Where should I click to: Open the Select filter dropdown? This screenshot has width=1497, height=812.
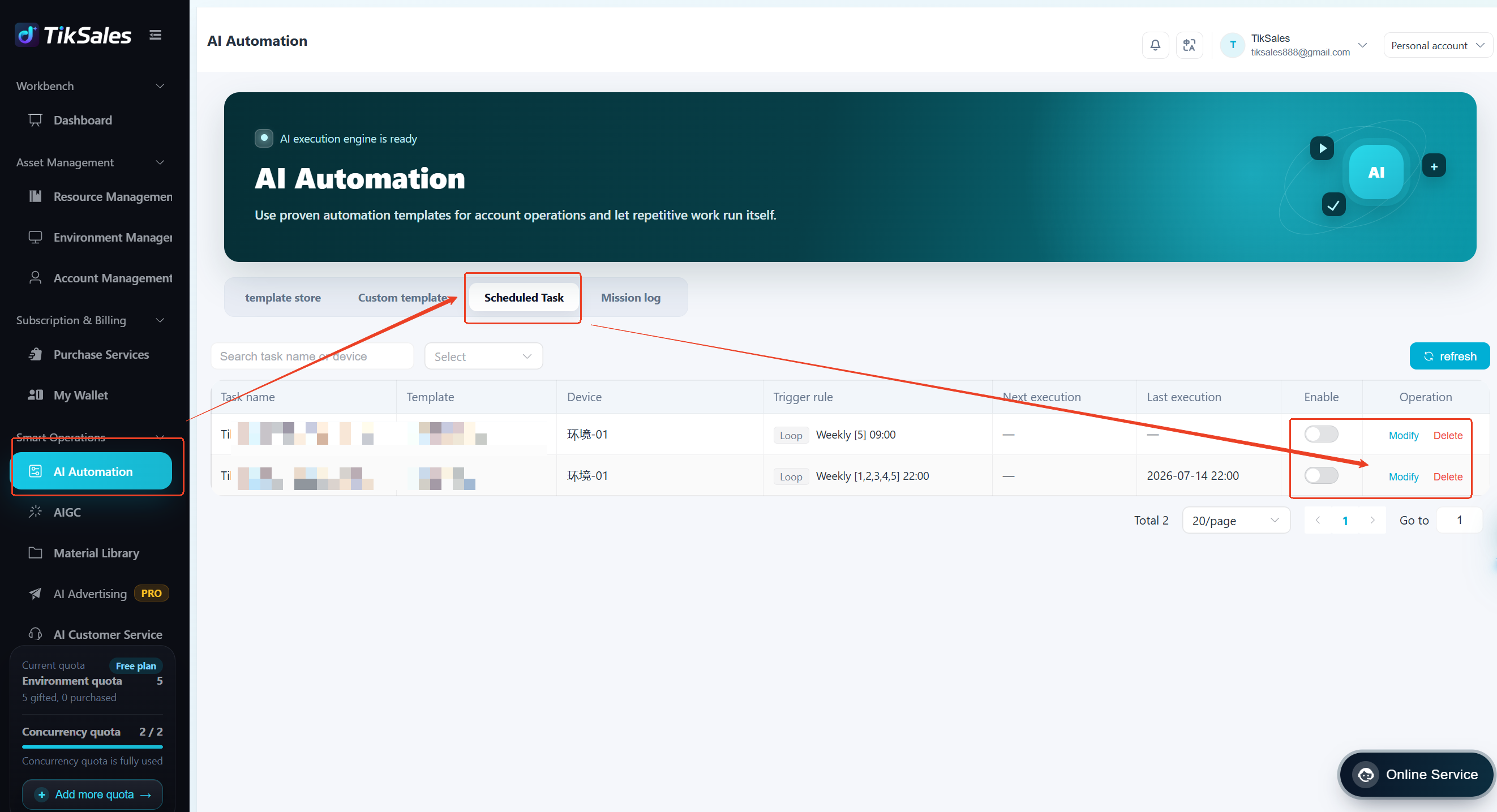(x=483, y=356)
